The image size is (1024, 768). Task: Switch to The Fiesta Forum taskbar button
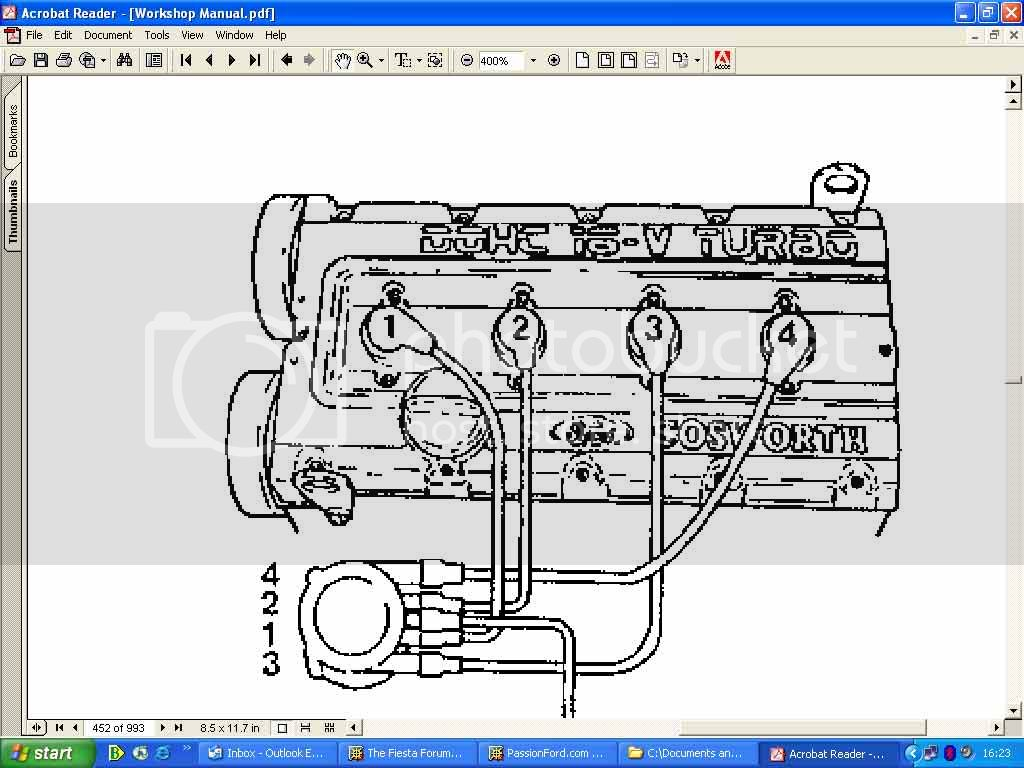pyautogui.click(x=406, y=753)
